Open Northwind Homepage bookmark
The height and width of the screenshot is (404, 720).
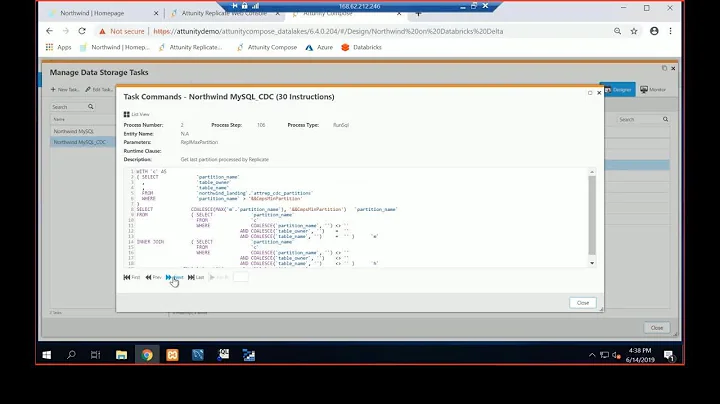pos(115,47)
